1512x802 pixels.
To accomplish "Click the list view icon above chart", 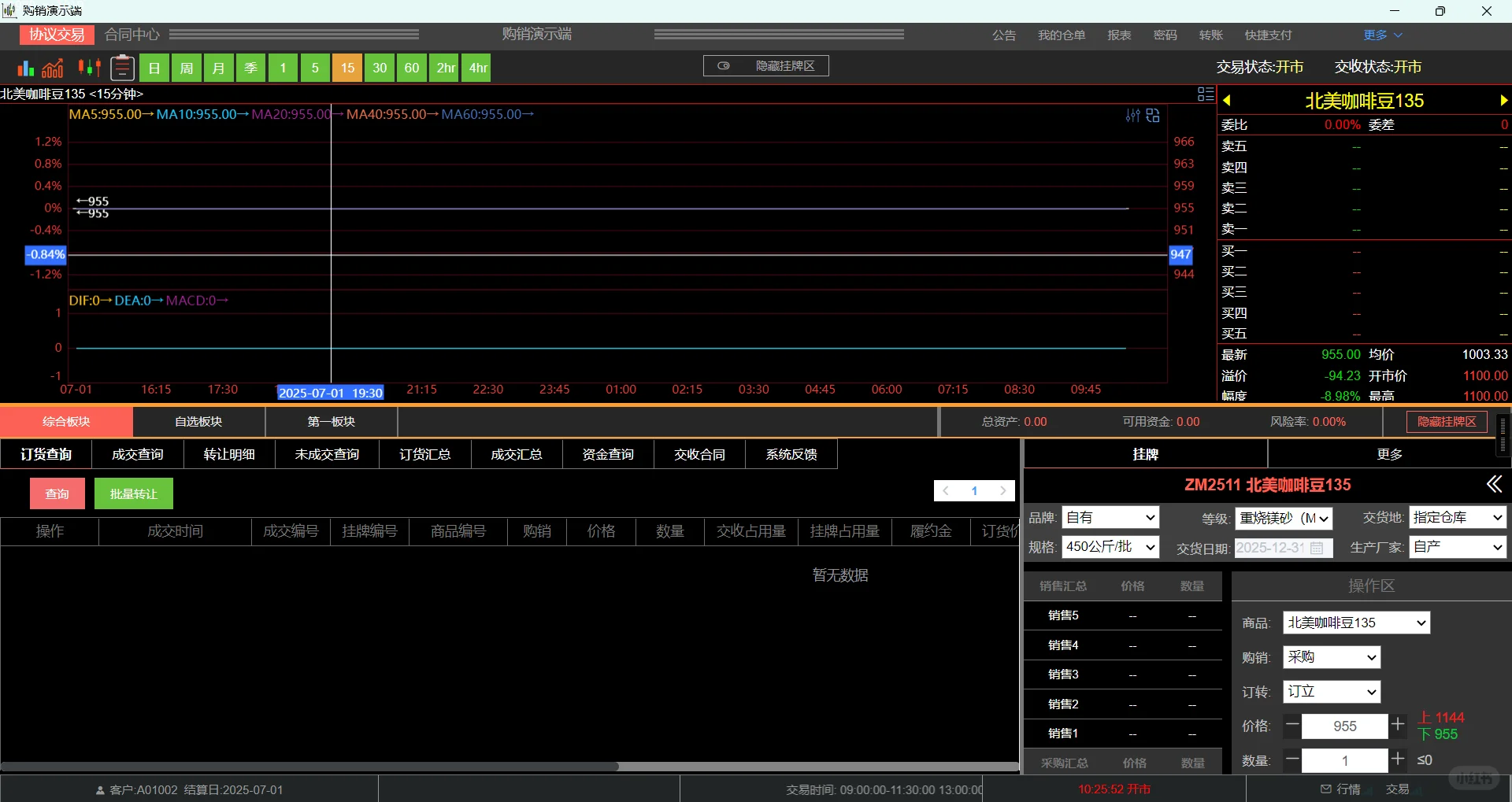I will tap(1206, 94).
